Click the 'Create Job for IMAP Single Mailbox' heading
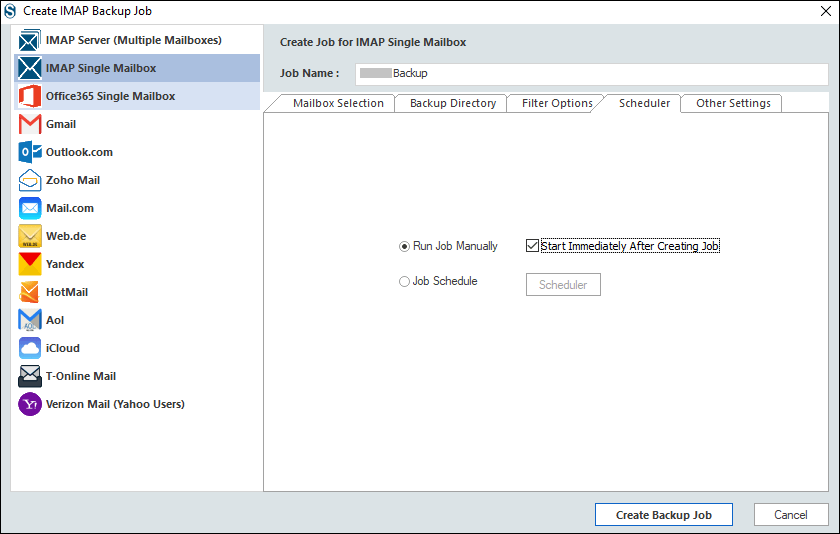840x534 pixels. pyautogui.click(x=373, y=42)
